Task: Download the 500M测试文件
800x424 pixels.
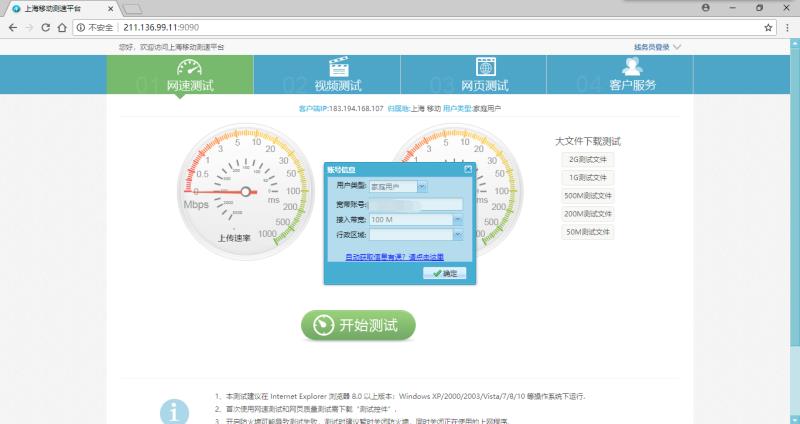Action: click(x=588, y=195)
